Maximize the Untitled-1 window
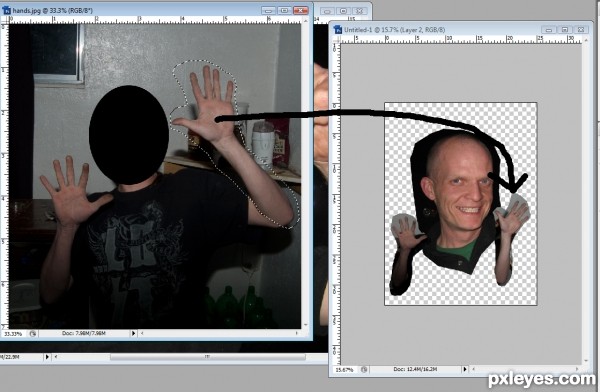Image resolution: width=600 pixels, height=392 pixels. pos(565,29)
